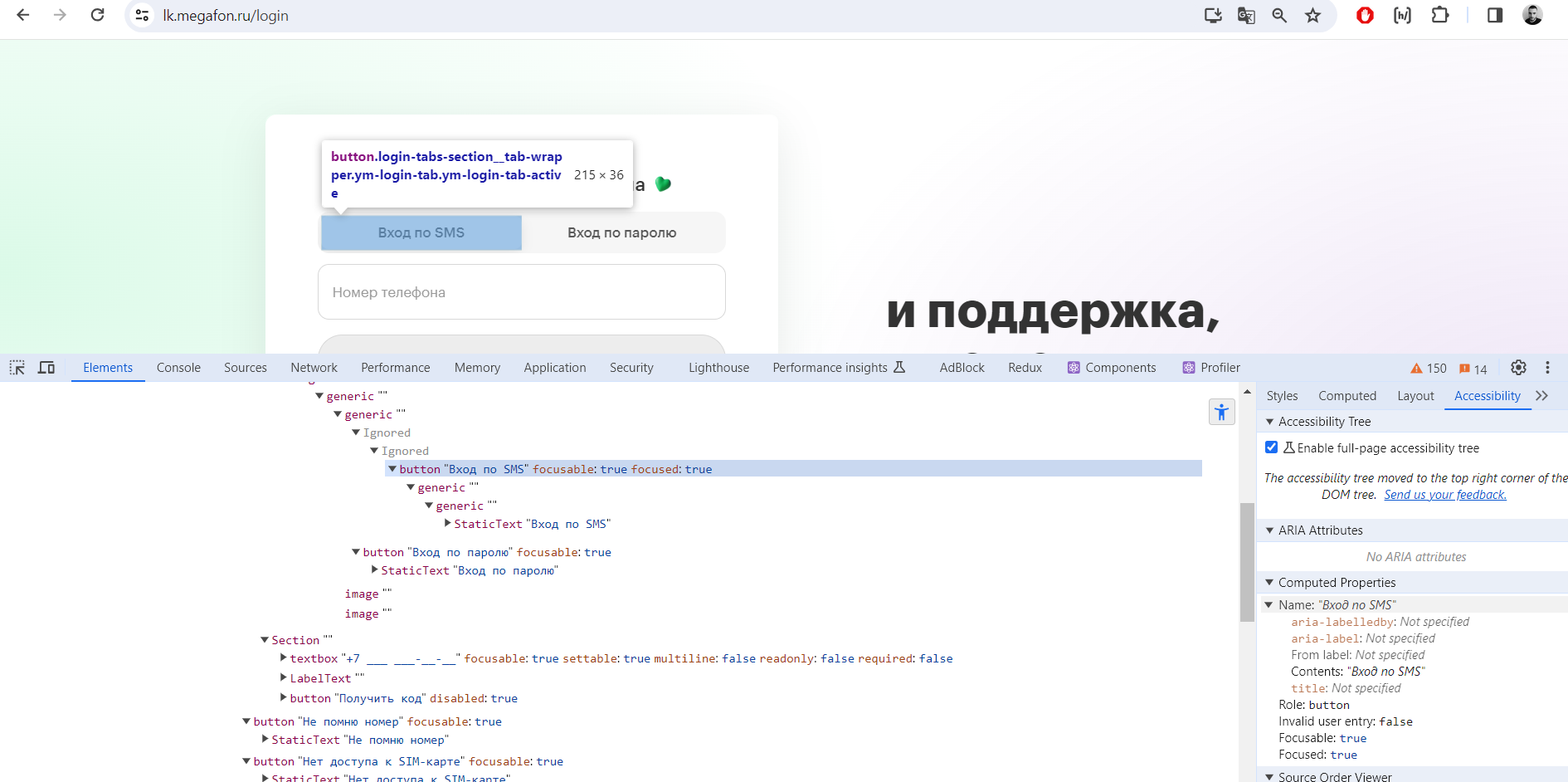Switch back to DOM tree view
The height and width of the screenshot is (782, 1568).
tap(1222, 412)
